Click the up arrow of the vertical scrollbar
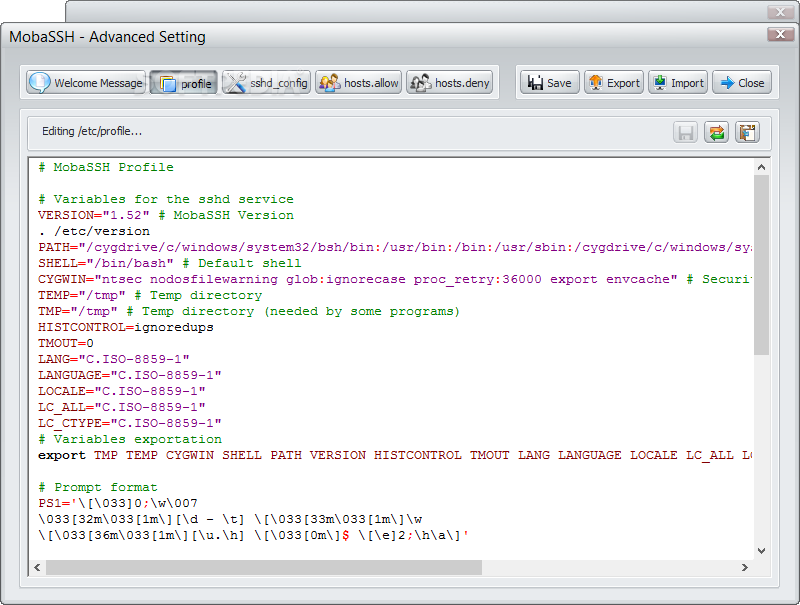 (761, 167)
